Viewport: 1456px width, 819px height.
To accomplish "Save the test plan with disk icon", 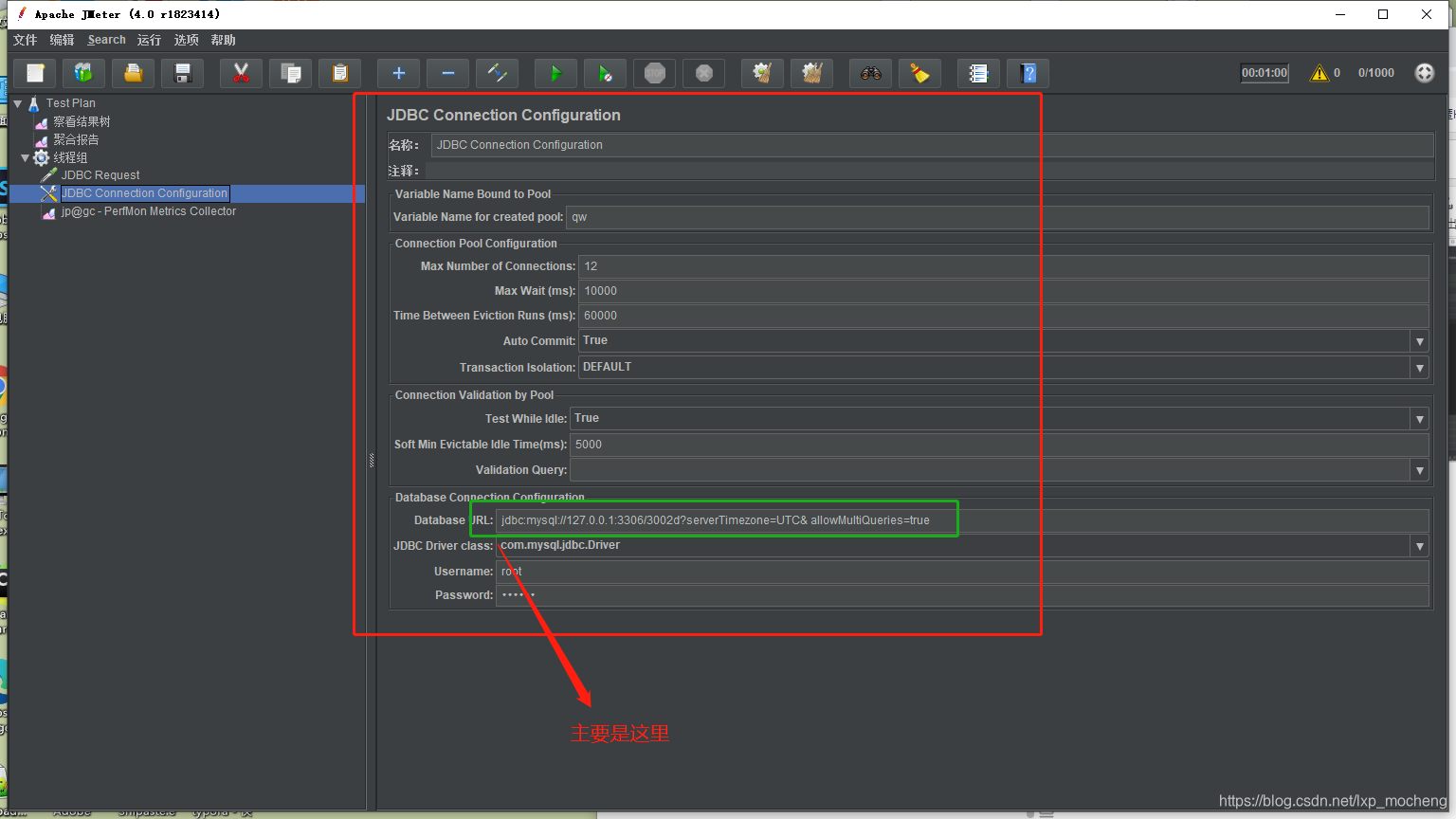I will pos(183,73).
